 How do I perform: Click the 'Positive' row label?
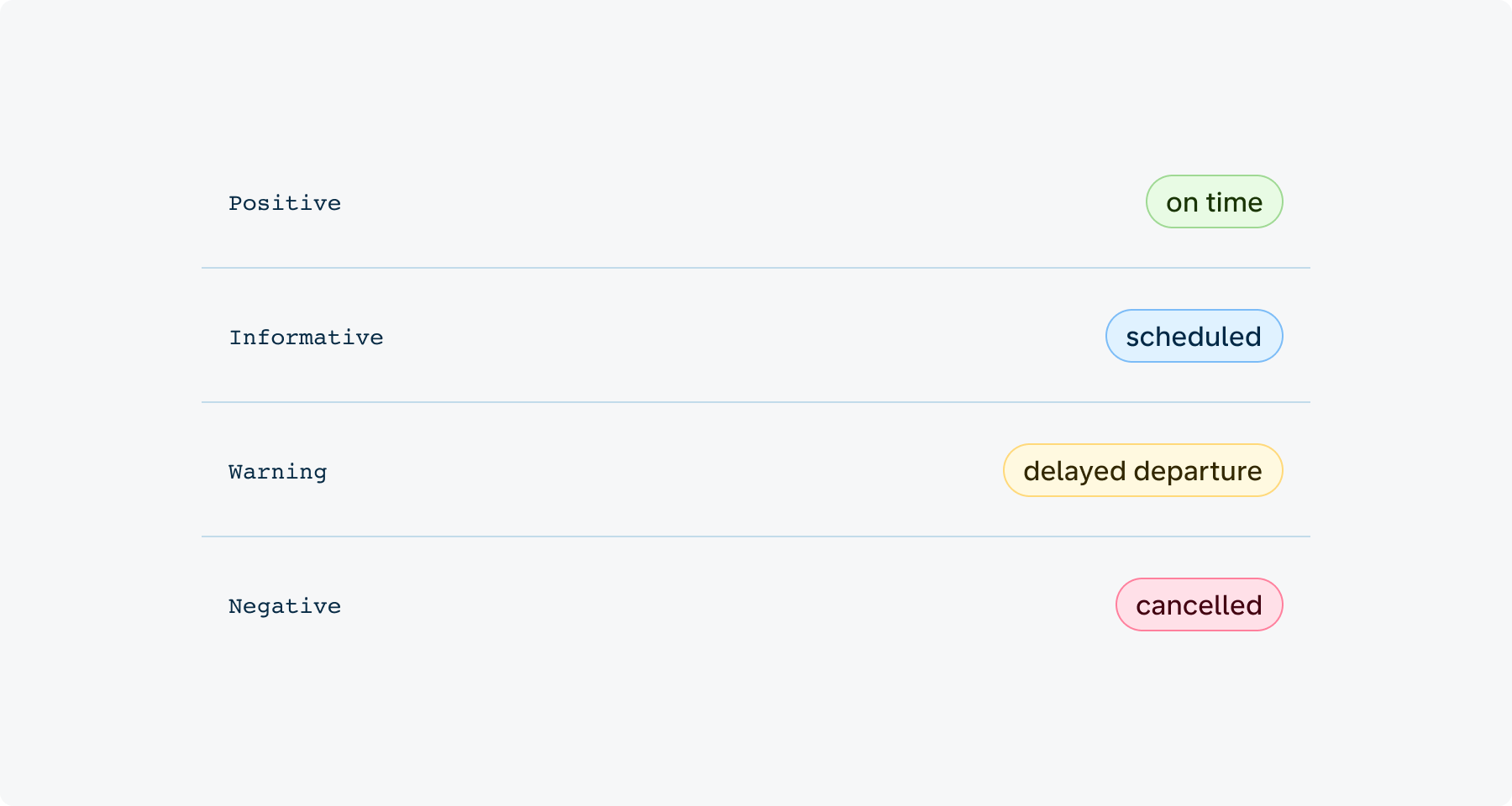284,201
